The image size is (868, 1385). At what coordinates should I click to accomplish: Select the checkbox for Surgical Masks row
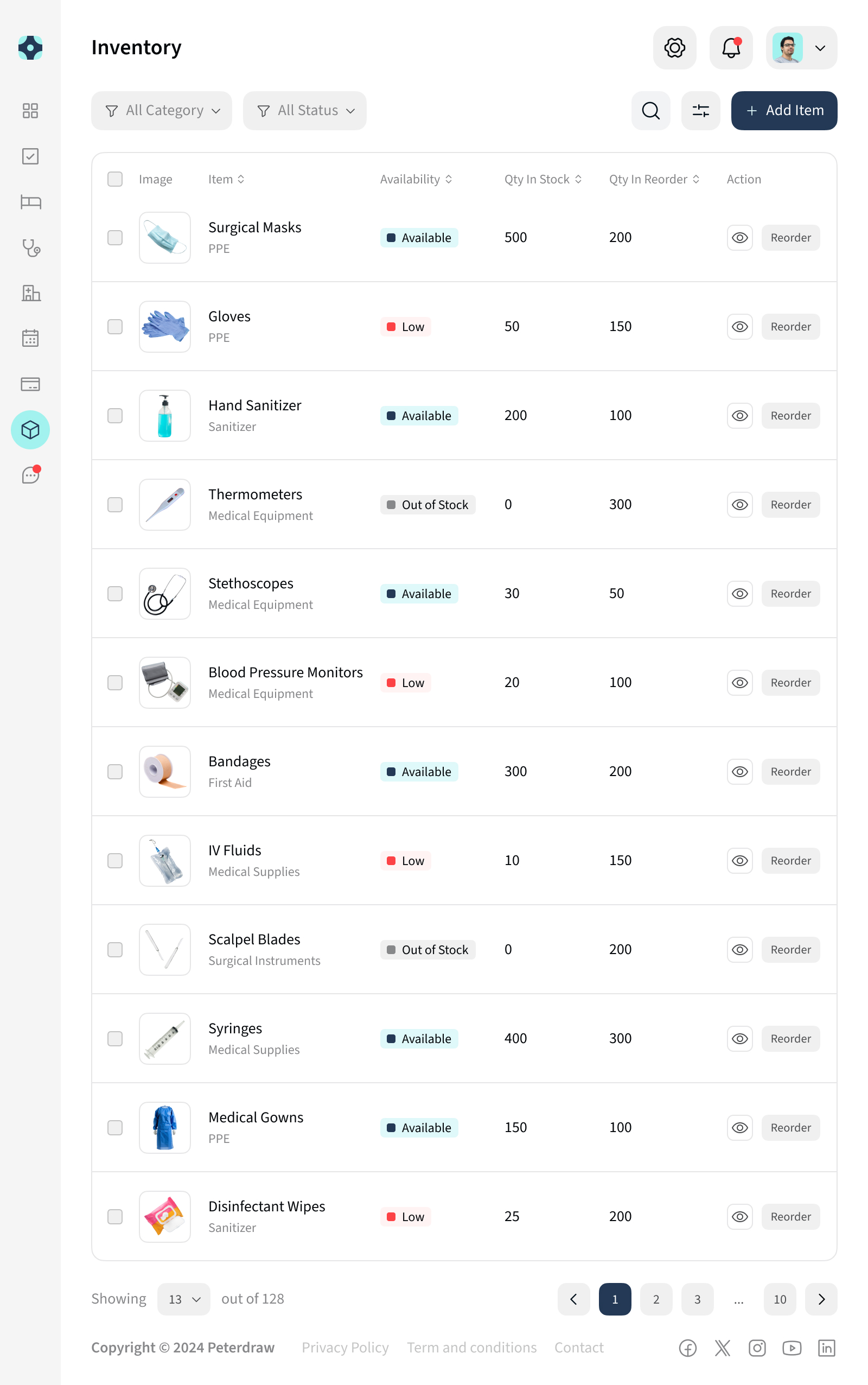click(x=114, y=237)
